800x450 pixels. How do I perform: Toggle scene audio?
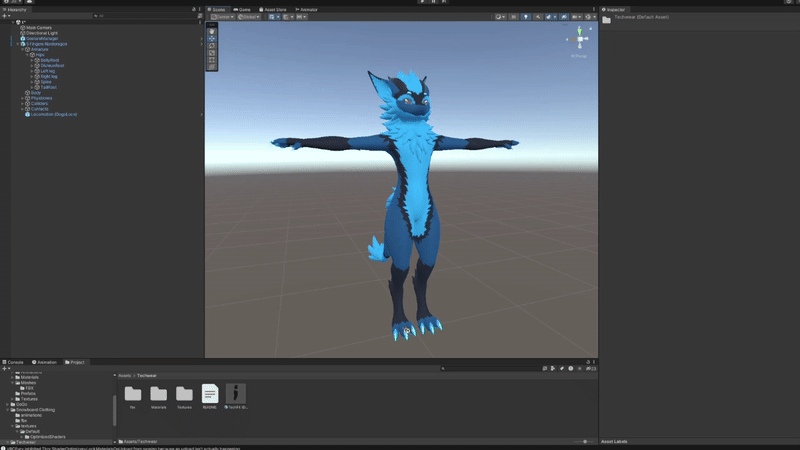tap(538, 17)
